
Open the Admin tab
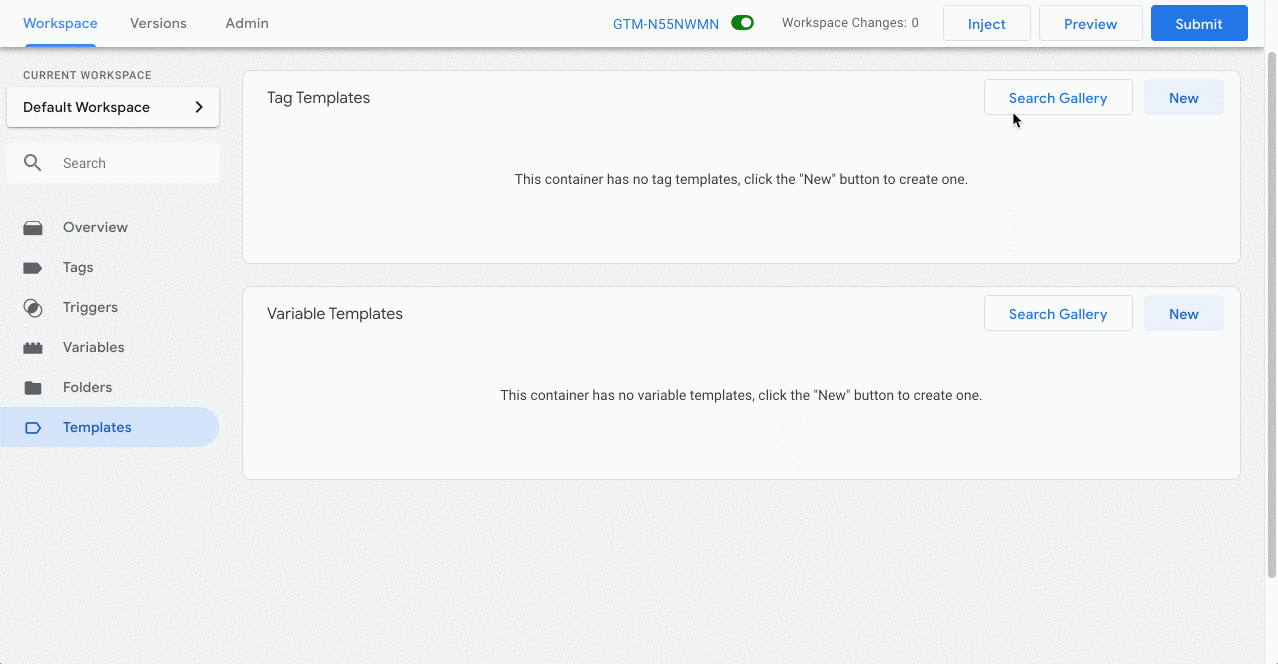pos(246,22)
